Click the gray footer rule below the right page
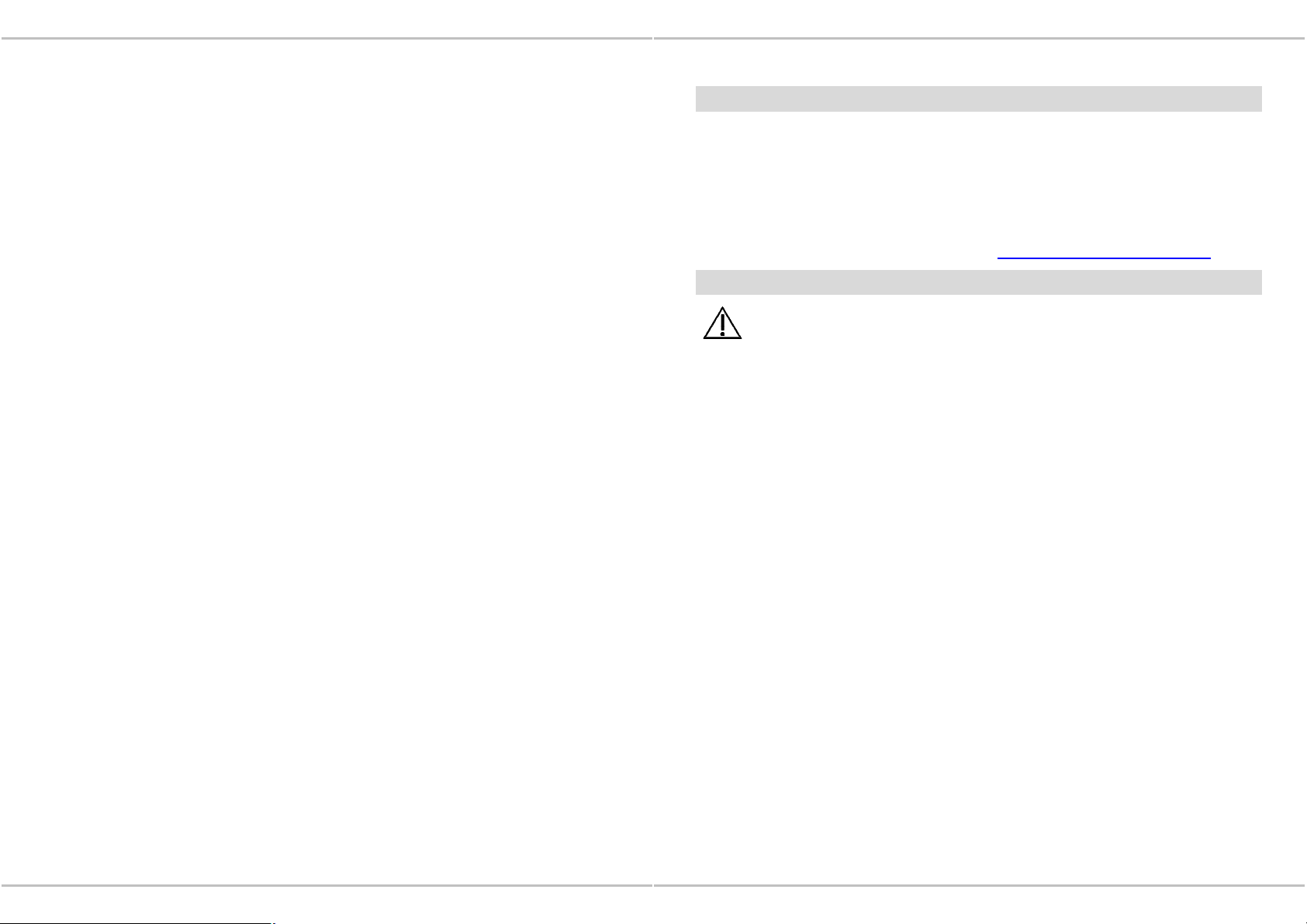 point(980,885)
